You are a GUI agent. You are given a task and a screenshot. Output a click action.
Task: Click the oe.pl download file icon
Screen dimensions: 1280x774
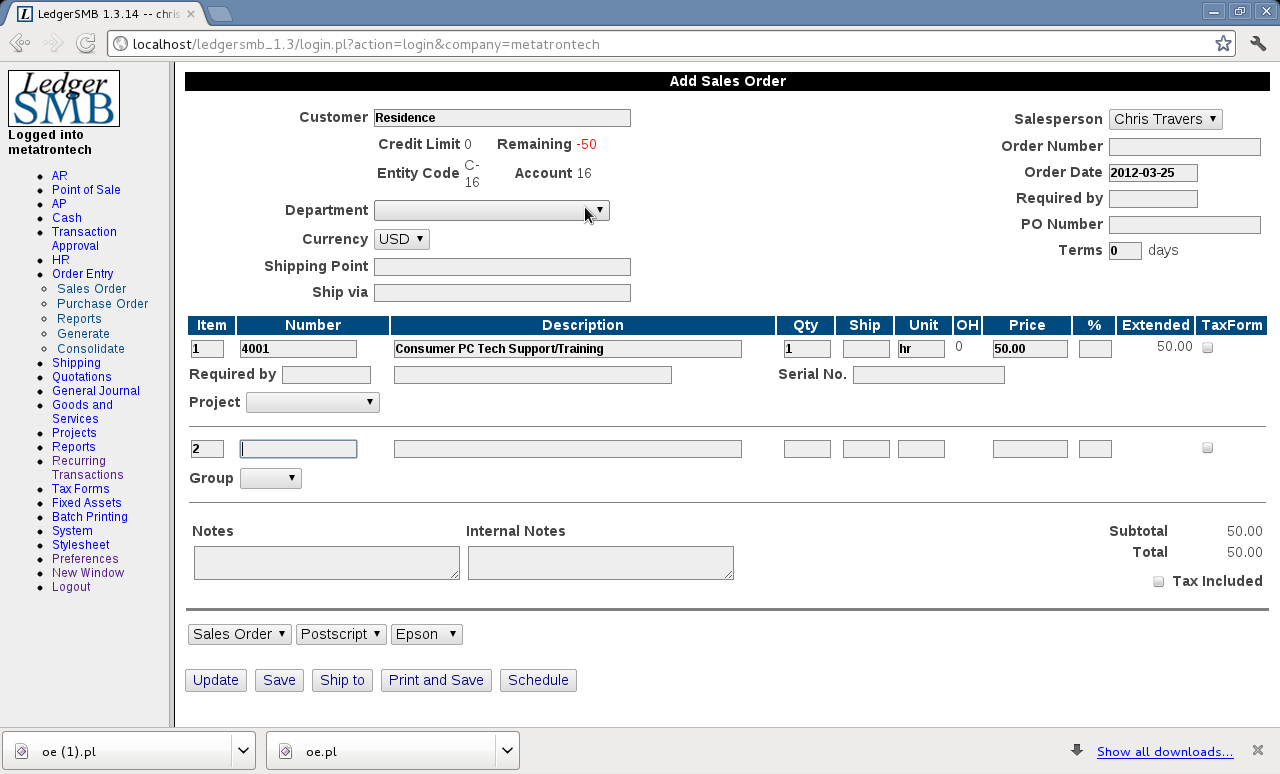[286, 752]
